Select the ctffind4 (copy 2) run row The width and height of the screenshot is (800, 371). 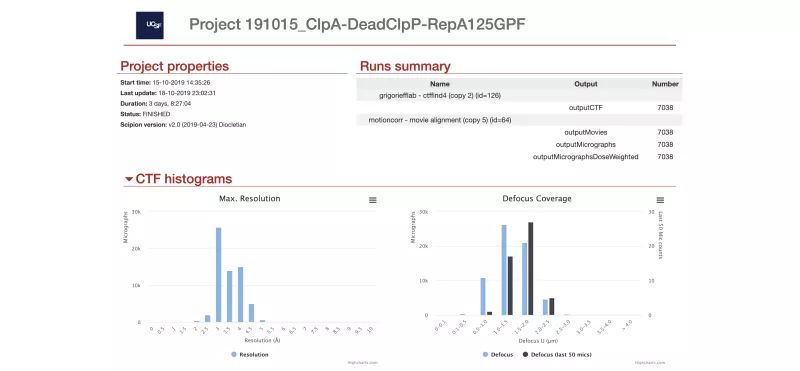click(519, 95)
